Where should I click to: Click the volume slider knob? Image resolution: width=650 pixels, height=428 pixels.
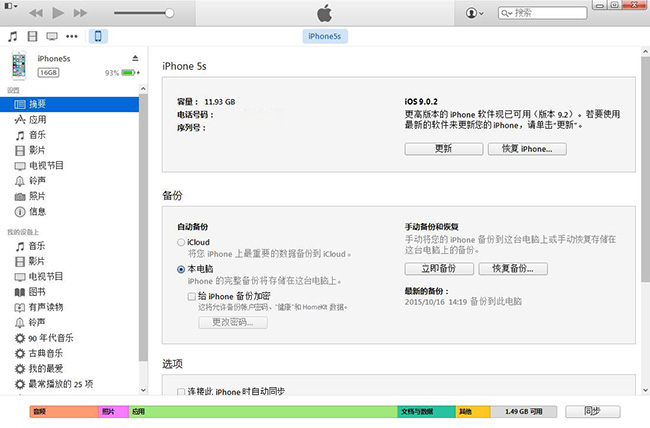(169, 13)
